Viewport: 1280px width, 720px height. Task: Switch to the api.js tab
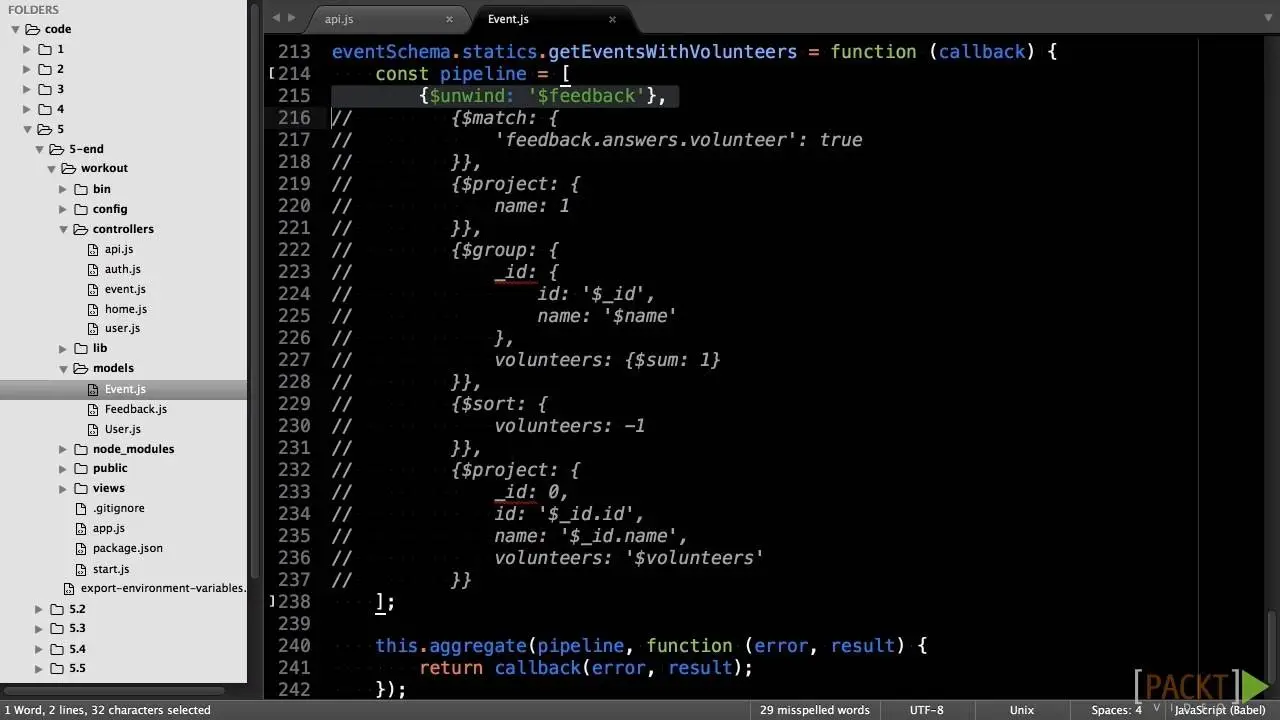[338, 19]
